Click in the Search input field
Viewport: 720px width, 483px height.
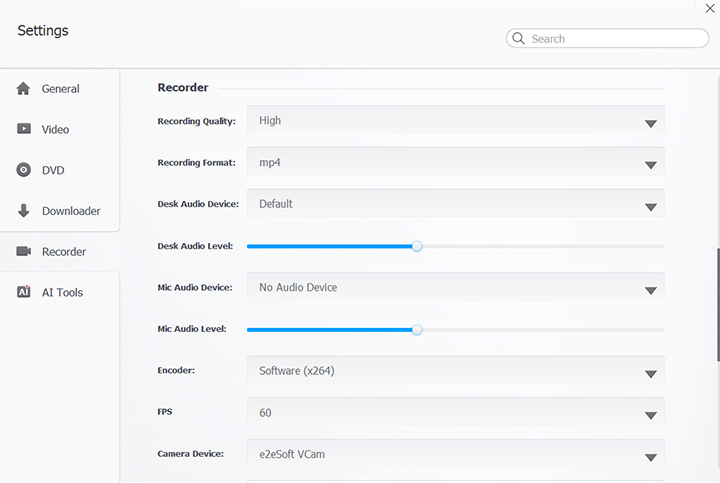pyautogui.click(x=607, y=38)
